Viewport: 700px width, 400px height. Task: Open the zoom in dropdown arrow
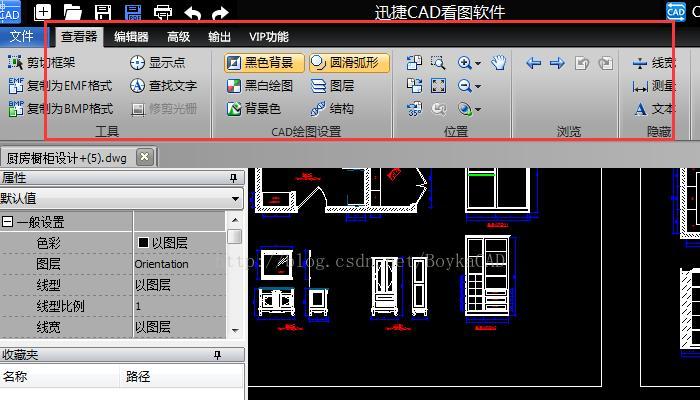click(x=478, y=63)
